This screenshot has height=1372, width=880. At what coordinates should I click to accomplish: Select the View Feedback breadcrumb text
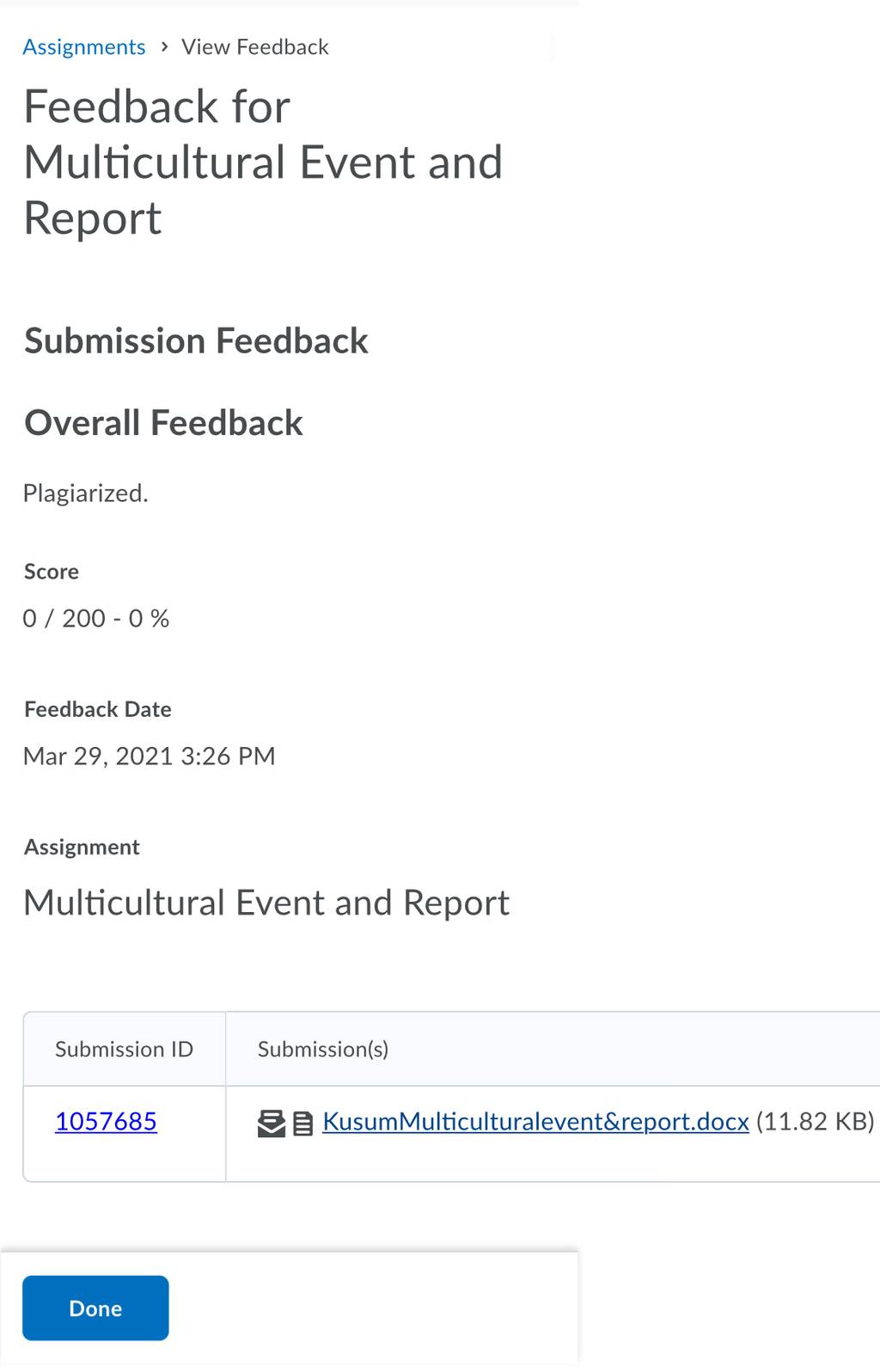pos(255,46)
